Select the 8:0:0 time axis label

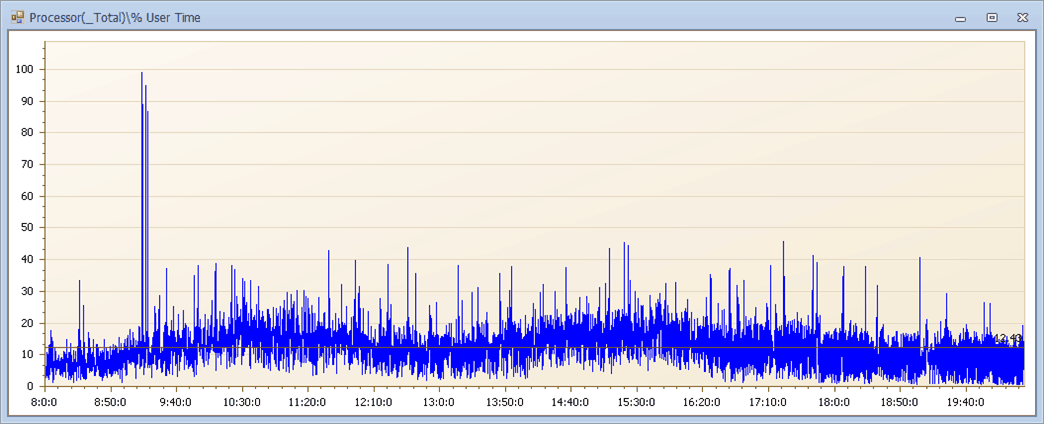(44, 402)
